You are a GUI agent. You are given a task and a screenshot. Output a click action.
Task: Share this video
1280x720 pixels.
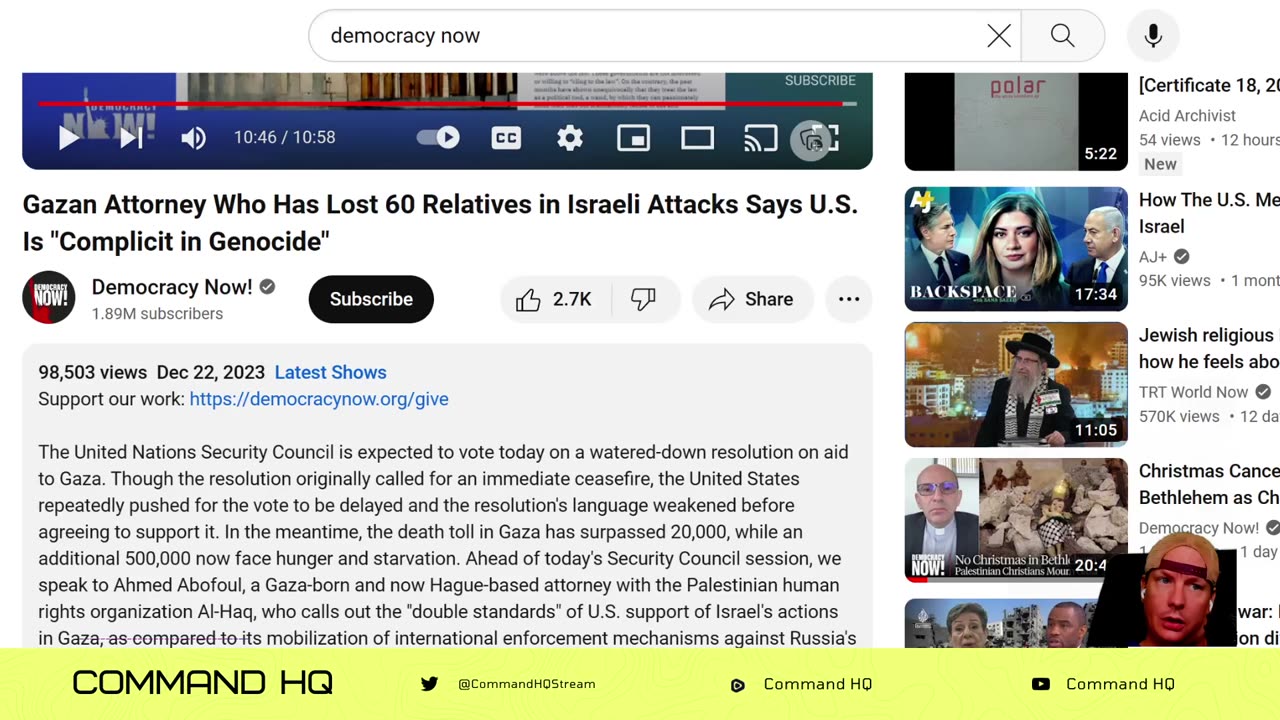[x=751, y=299]
